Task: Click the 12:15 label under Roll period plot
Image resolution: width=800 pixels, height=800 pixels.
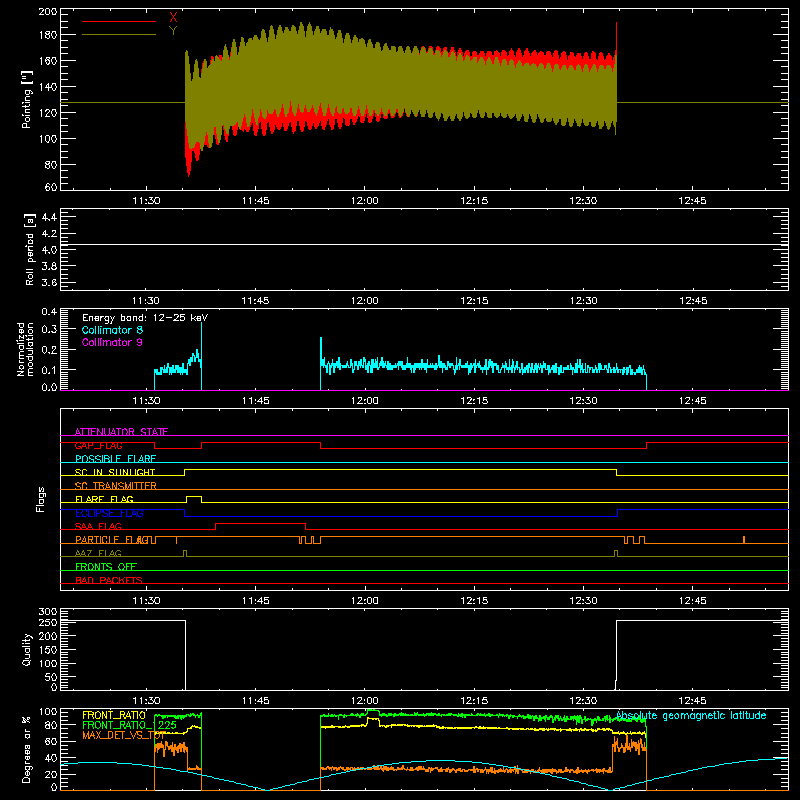Action: click(474, 301)
